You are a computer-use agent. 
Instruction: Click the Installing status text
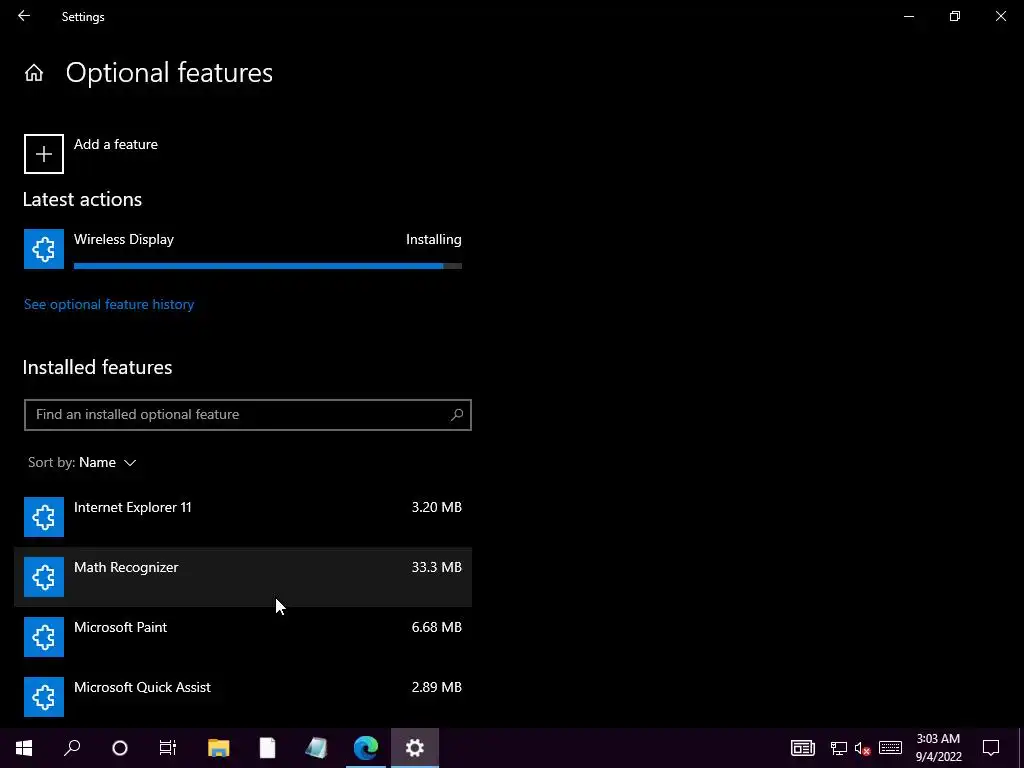(434, 240)
